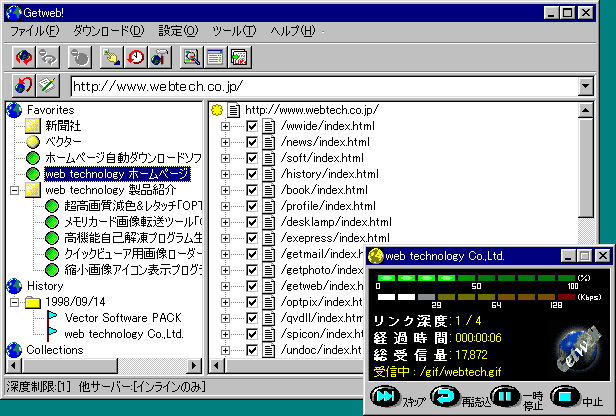Click the URL address input field
The width and height of the screenshot is (616, 416).
point(324,86)
